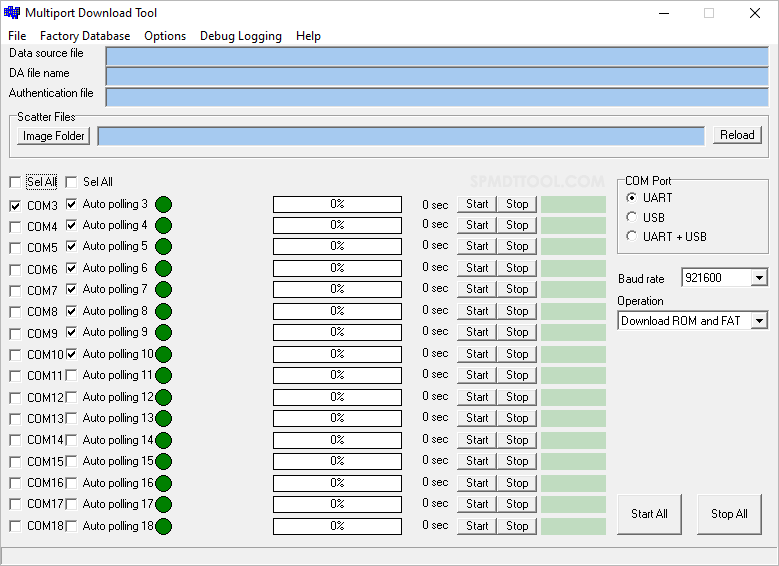Viewport: 779px width, 566px height.
Task: Click Start on the COM10 row
Action: point(477,354)
